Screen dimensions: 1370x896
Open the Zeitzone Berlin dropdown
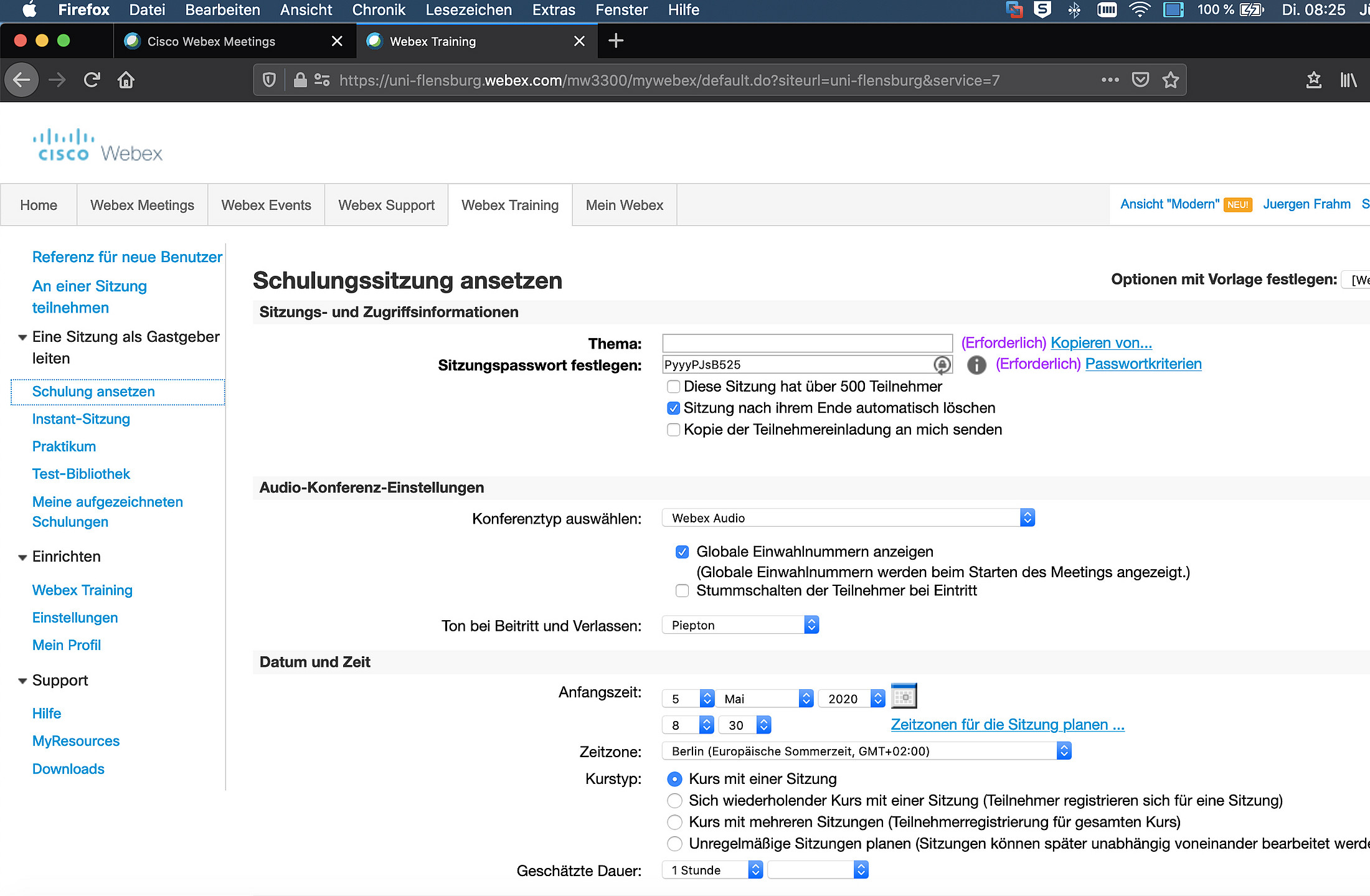tap(866, 752)
